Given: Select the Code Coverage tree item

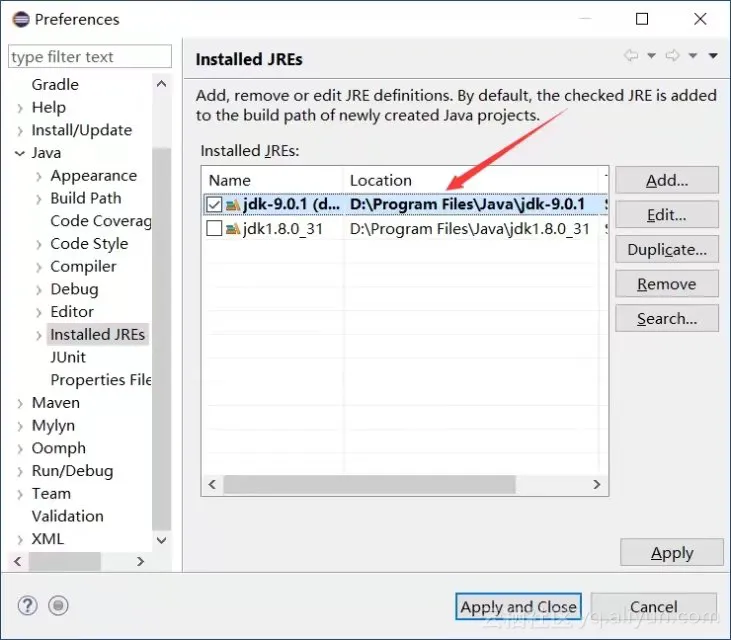Looking at the screenshot, I should pyautogui.click(x=101, y=221).
